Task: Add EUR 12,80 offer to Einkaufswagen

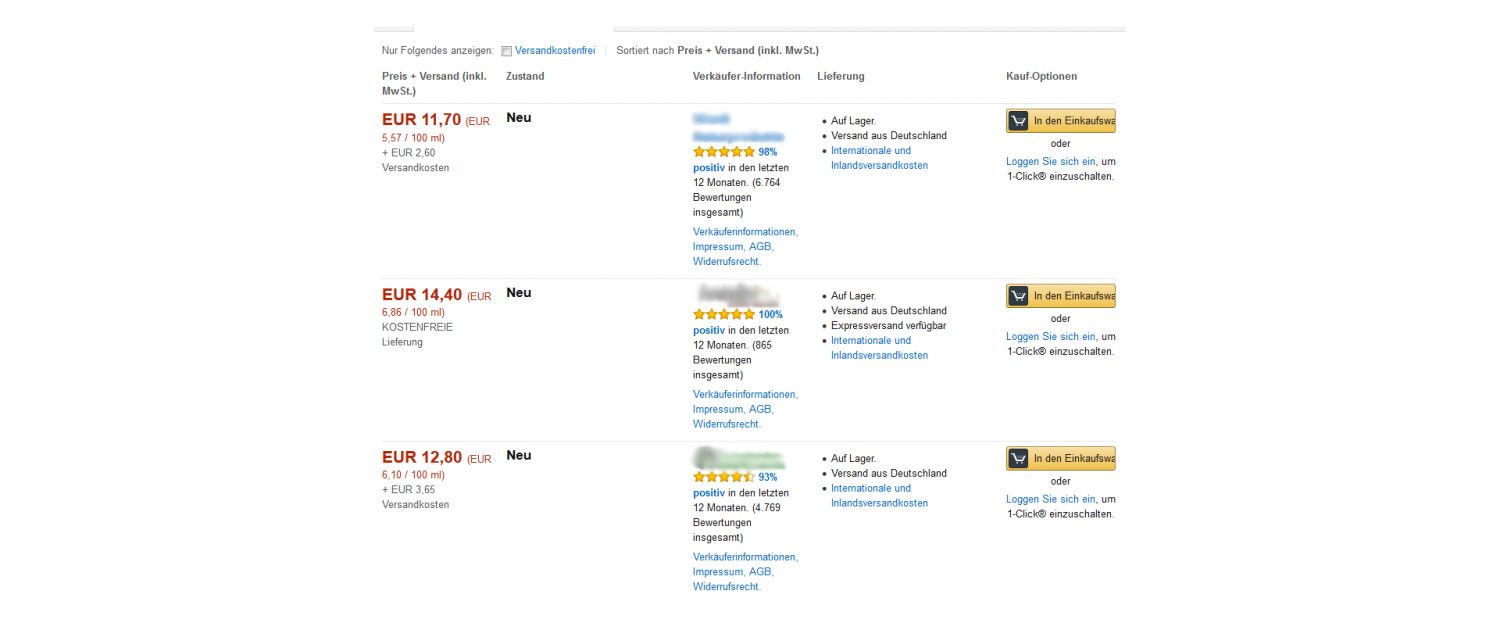Action: 1061,459
